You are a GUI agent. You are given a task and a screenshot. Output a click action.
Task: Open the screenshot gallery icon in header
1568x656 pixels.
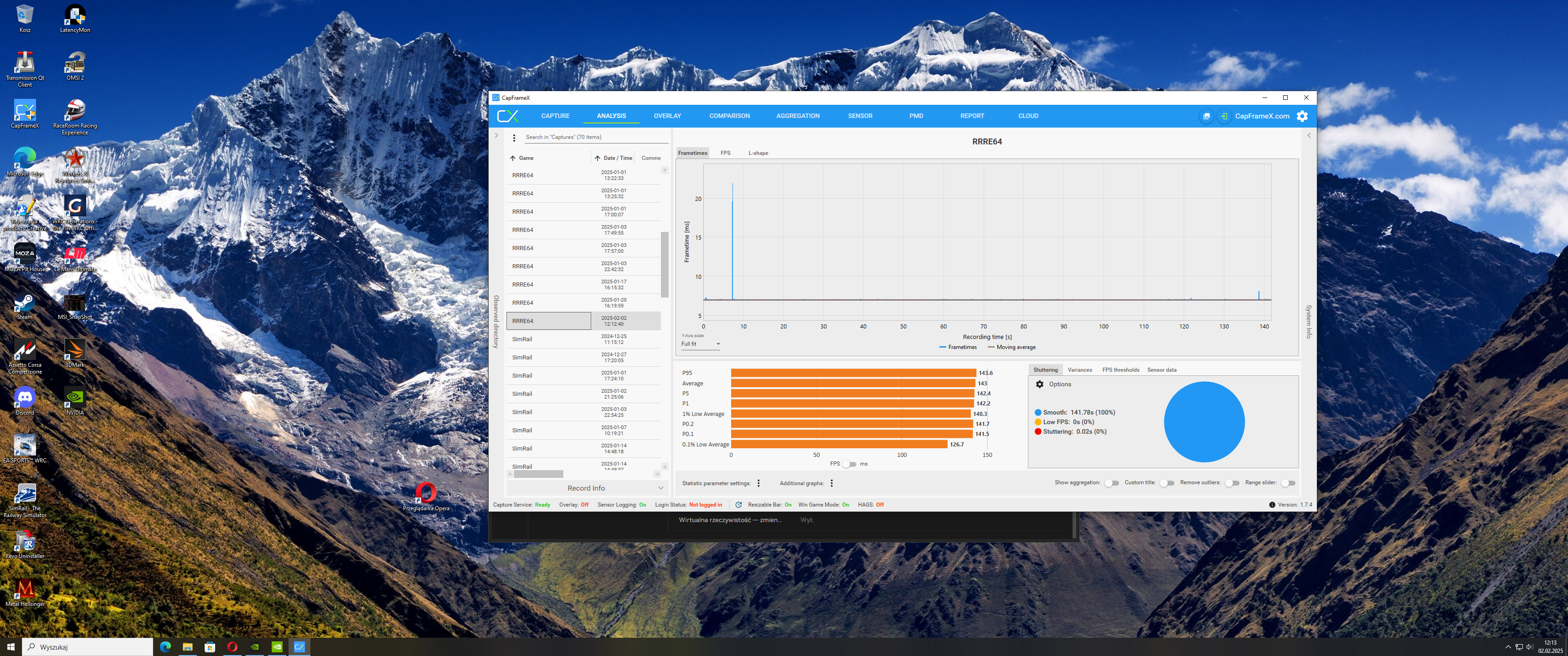(x=1206, y=116)
